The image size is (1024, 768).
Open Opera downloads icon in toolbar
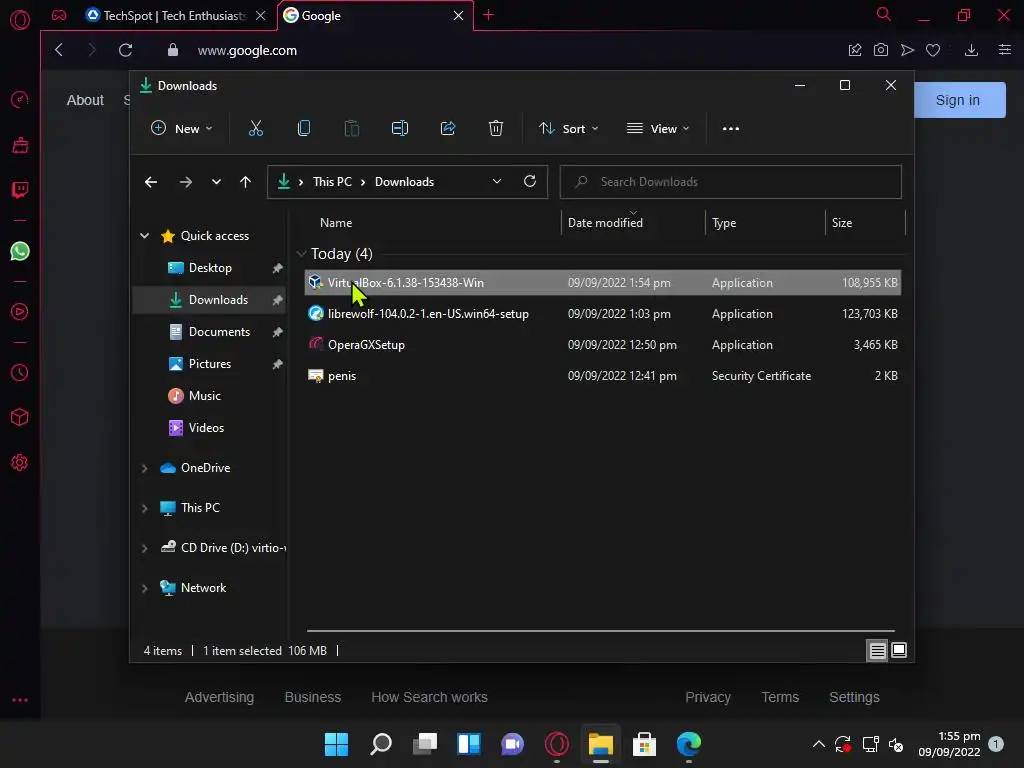(x=972, y=50)
